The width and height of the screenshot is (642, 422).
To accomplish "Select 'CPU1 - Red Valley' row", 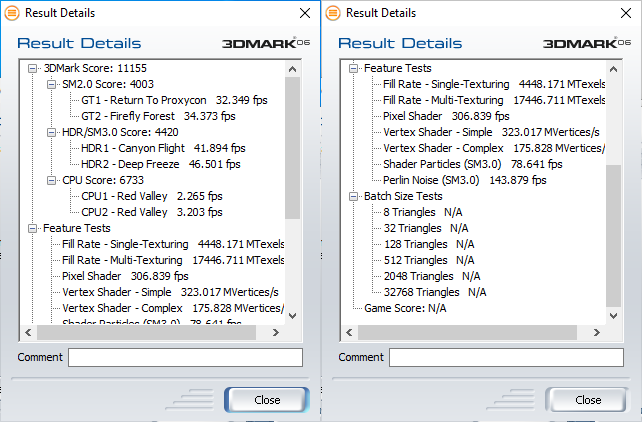I will [151, 196].
